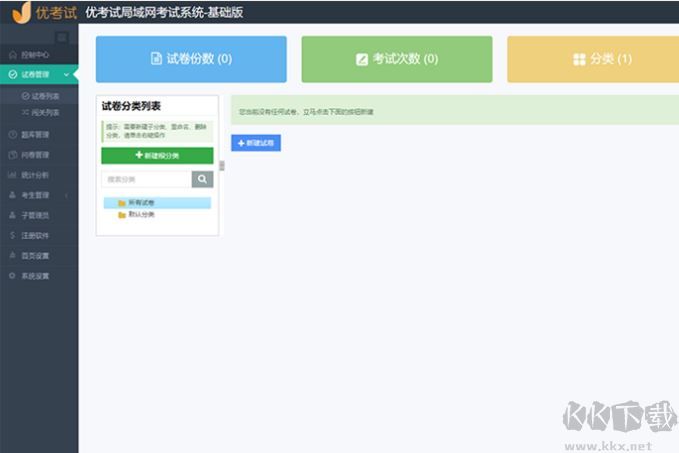
Task: Focus the category search input field
Action: pos(146,179)
